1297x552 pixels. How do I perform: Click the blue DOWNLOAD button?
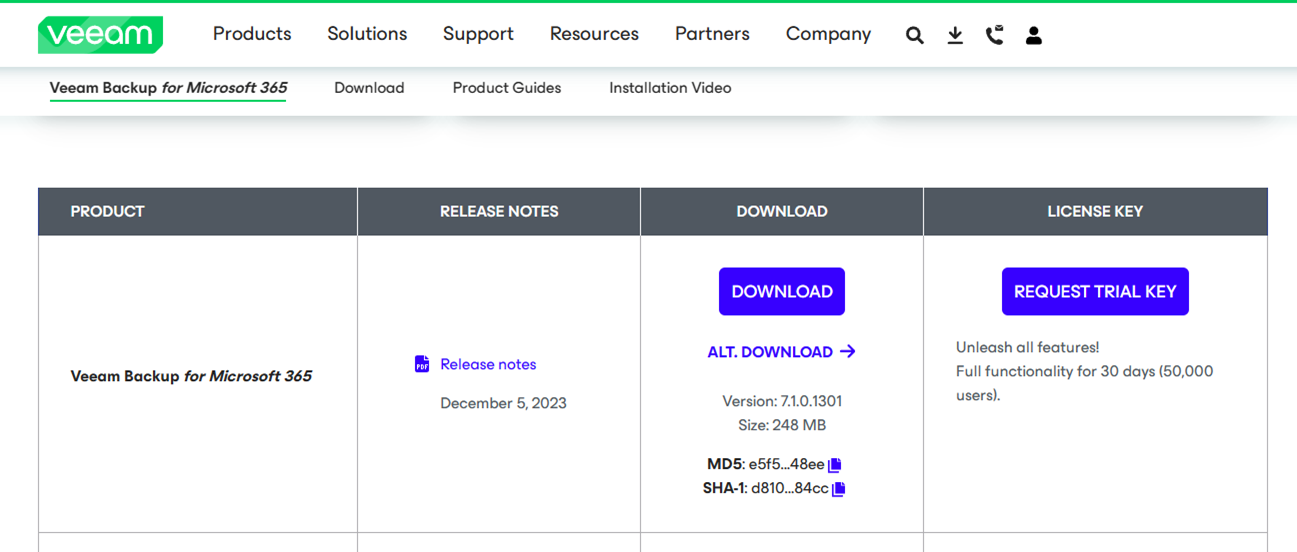(x=782, y=291)
